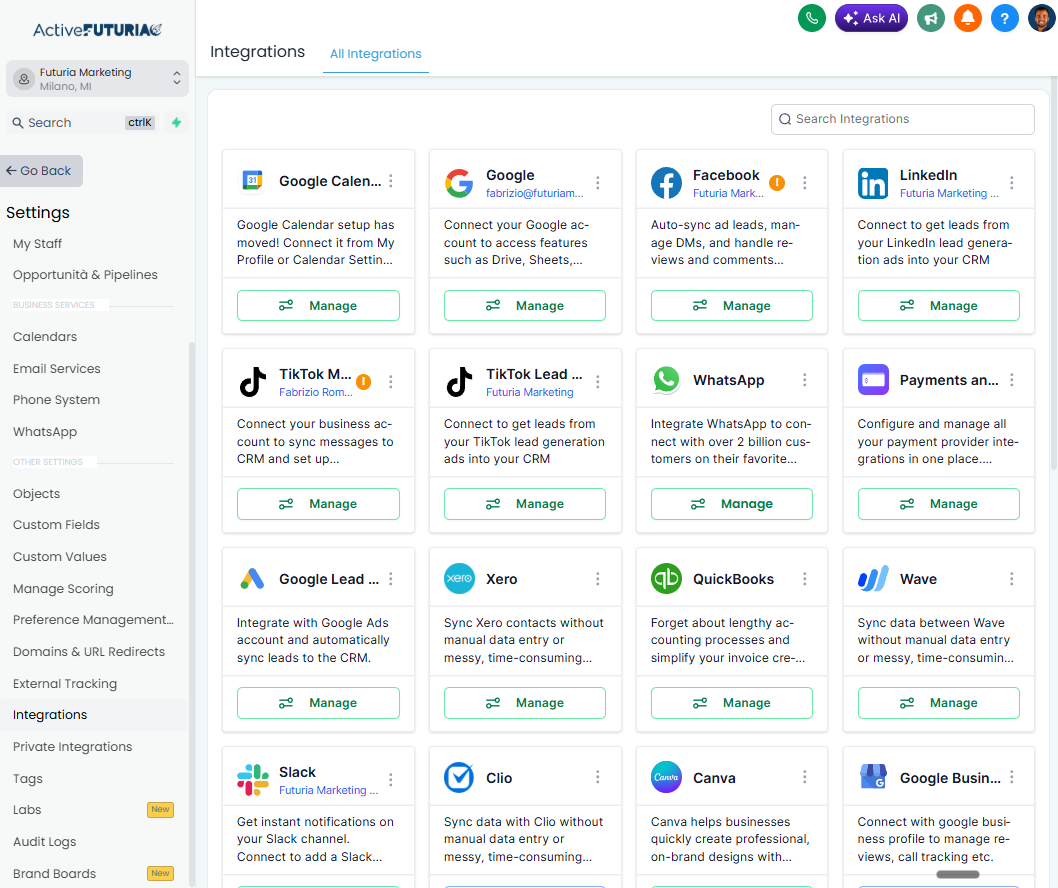Click the TikTok Messaging warning icon
The height and width of the screenshot is (888, 1058).
point(364,382)
